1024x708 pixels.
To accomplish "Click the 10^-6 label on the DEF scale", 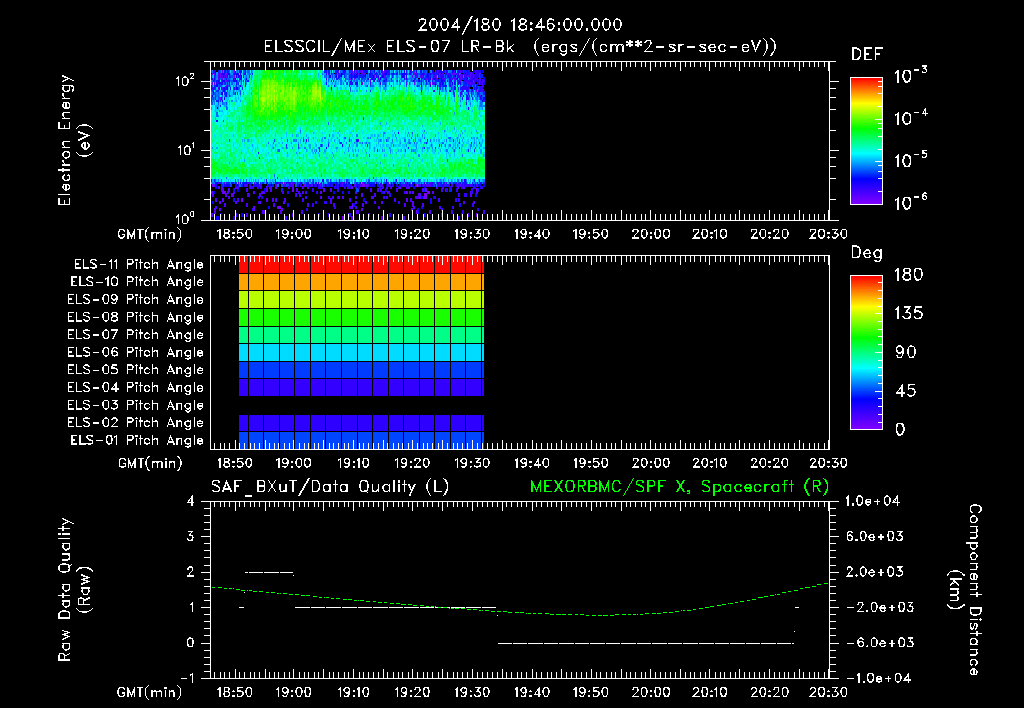I will pyautogui.click(x=910, y=202).
